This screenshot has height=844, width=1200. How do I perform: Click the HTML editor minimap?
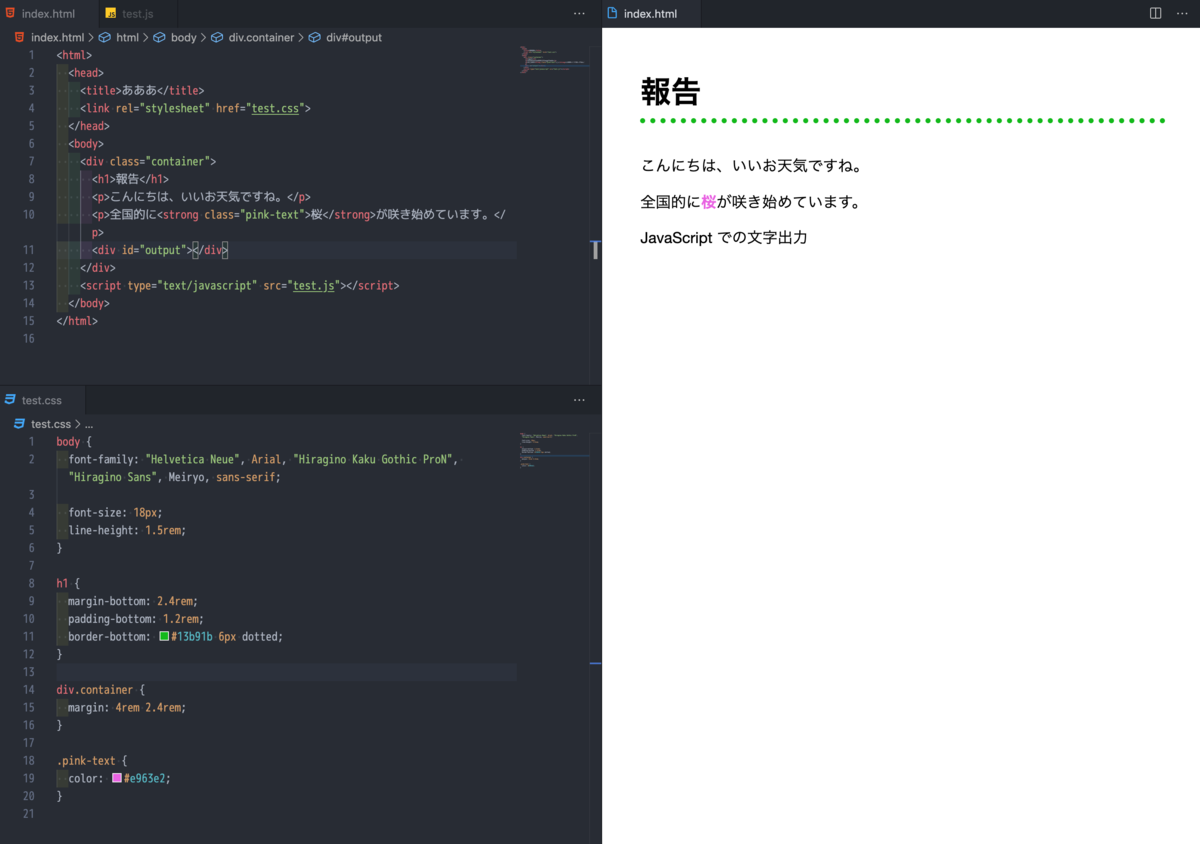click(x=554, y=58)
